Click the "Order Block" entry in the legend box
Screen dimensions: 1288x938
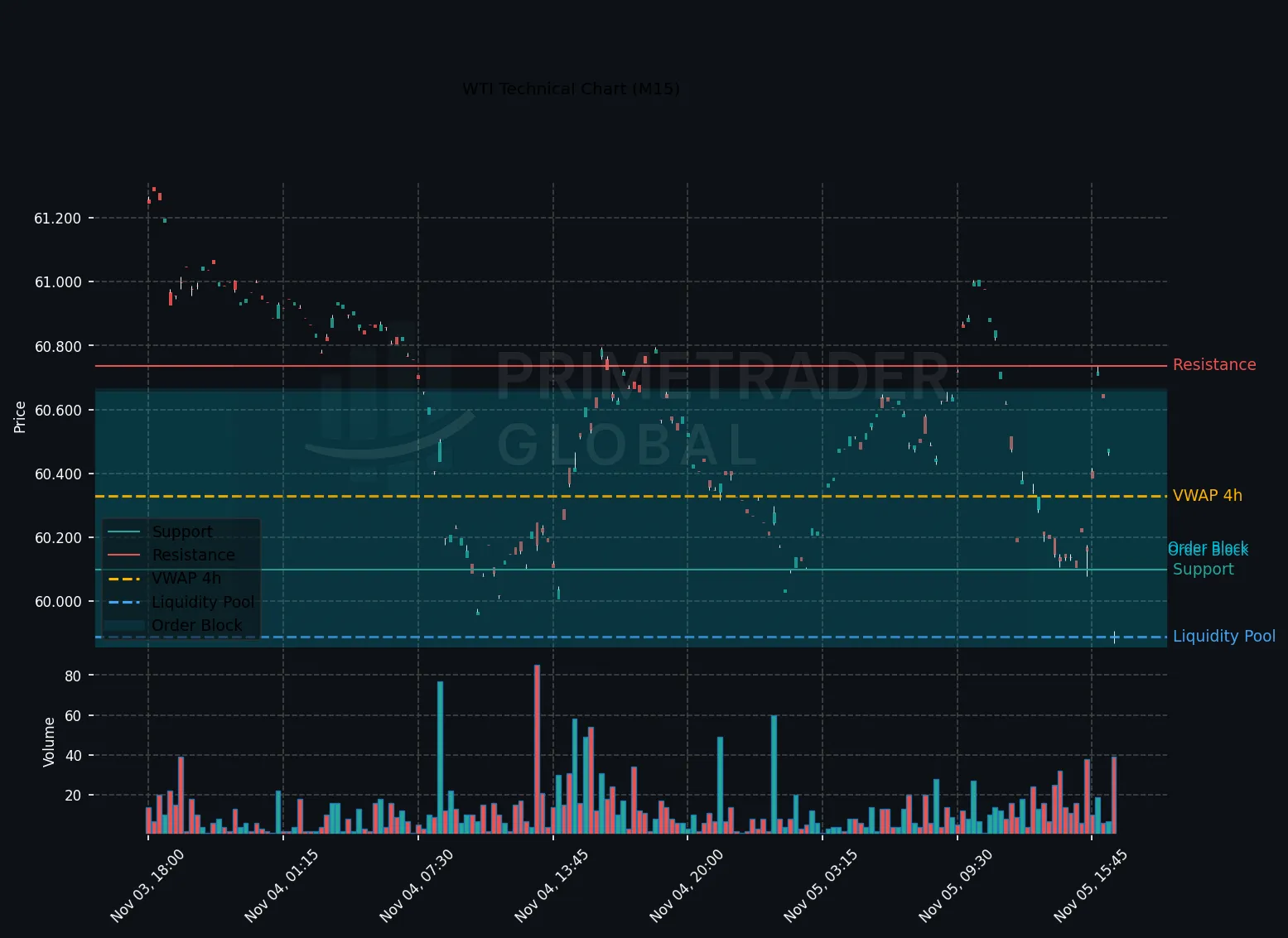click(x=197, y=626)
